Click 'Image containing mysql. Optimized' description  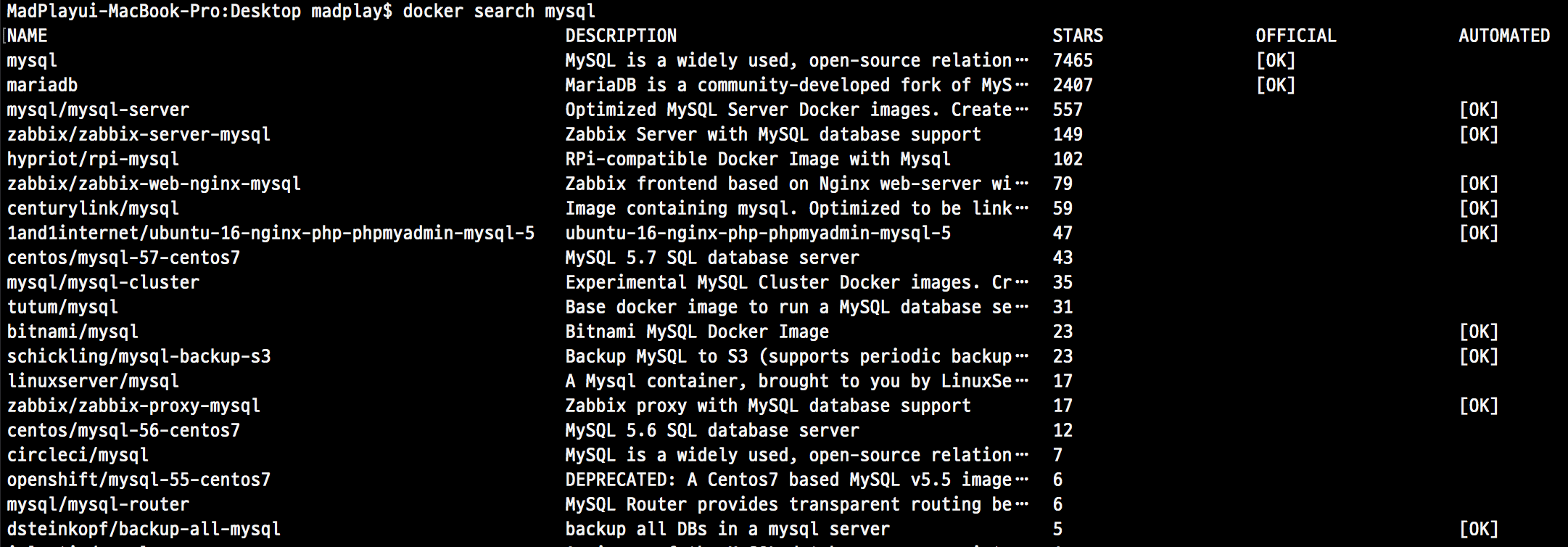[797, 208]
